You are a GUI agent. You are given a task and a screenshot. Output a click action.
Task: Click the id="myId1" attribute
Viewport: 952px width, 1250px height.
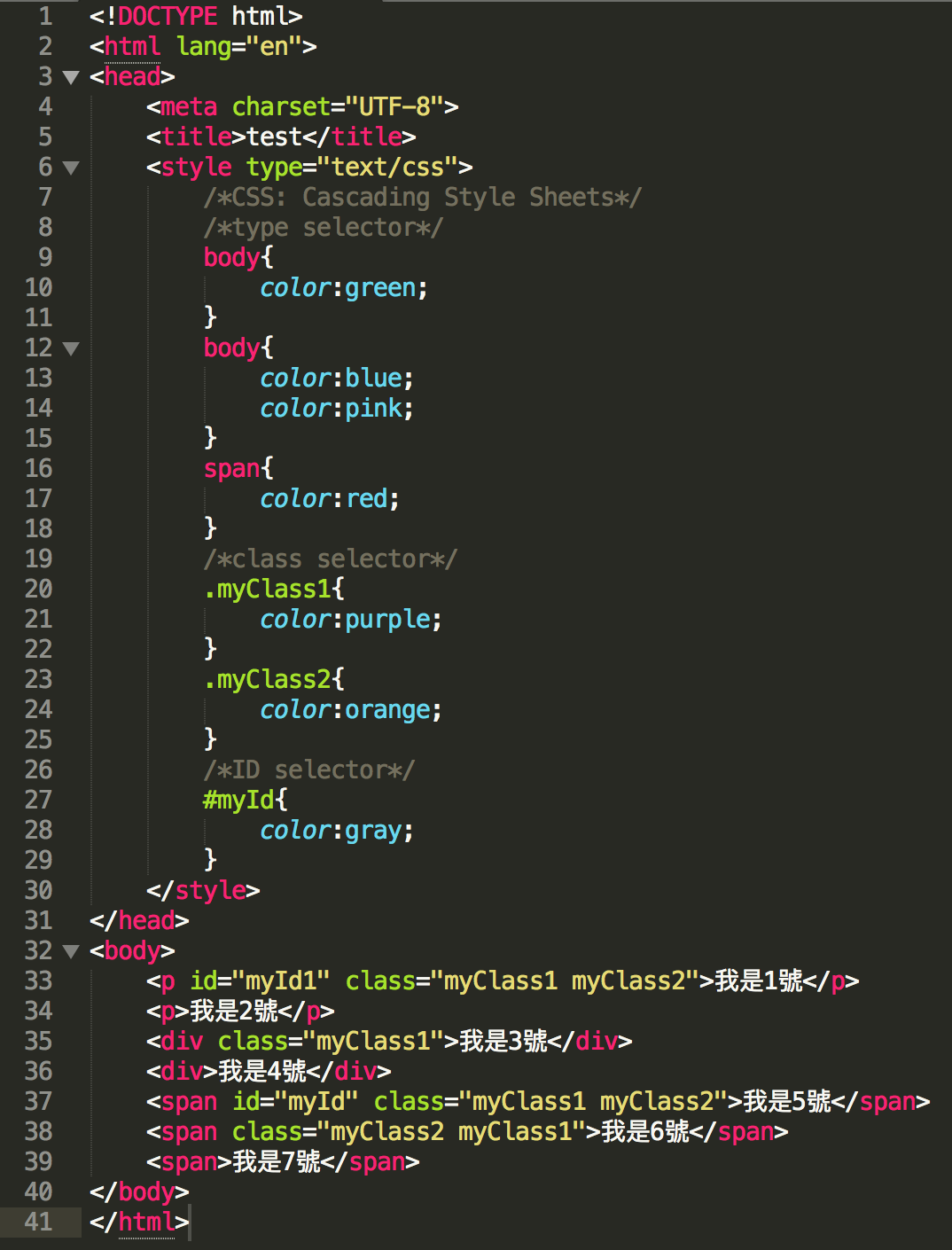tap(261, 980)
